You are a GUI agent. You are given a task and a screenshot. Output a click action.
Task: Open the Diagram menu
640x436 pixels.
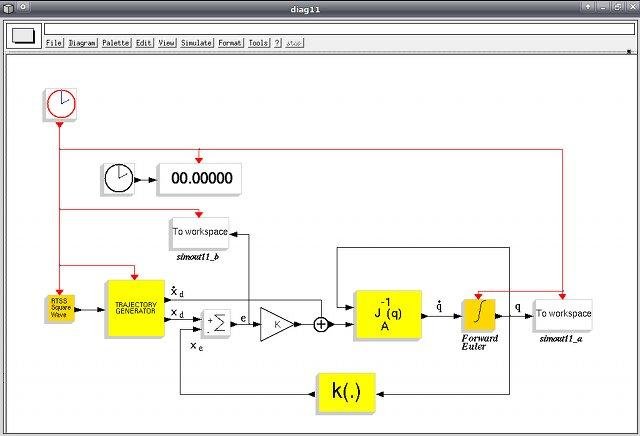82,44
